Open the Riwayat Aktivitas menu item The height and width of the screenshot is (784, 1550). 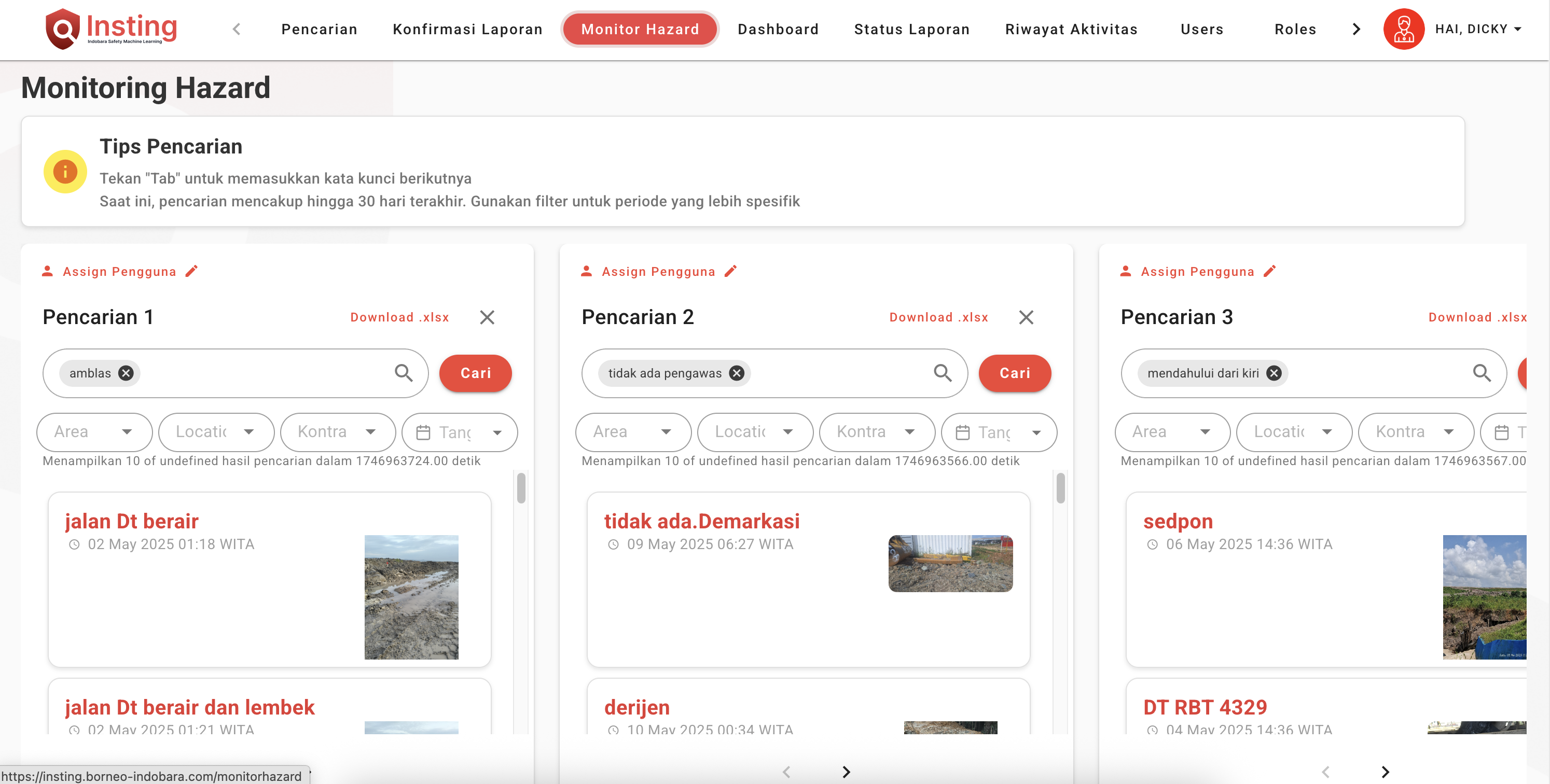click(1071, 29)
